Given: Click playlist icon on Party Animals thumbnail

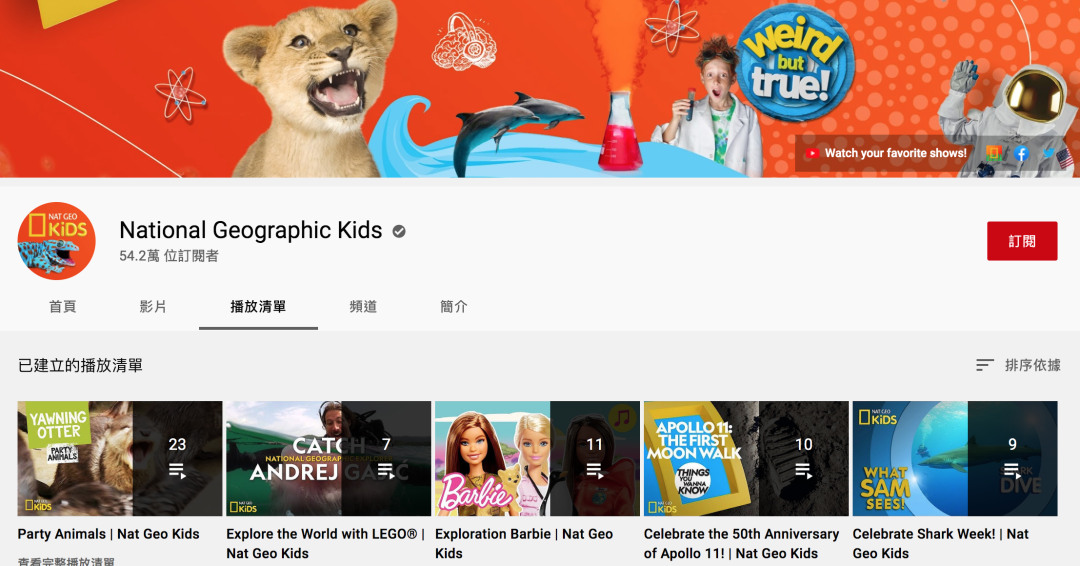Looking at the screenshot, I should tap(177, 471).
